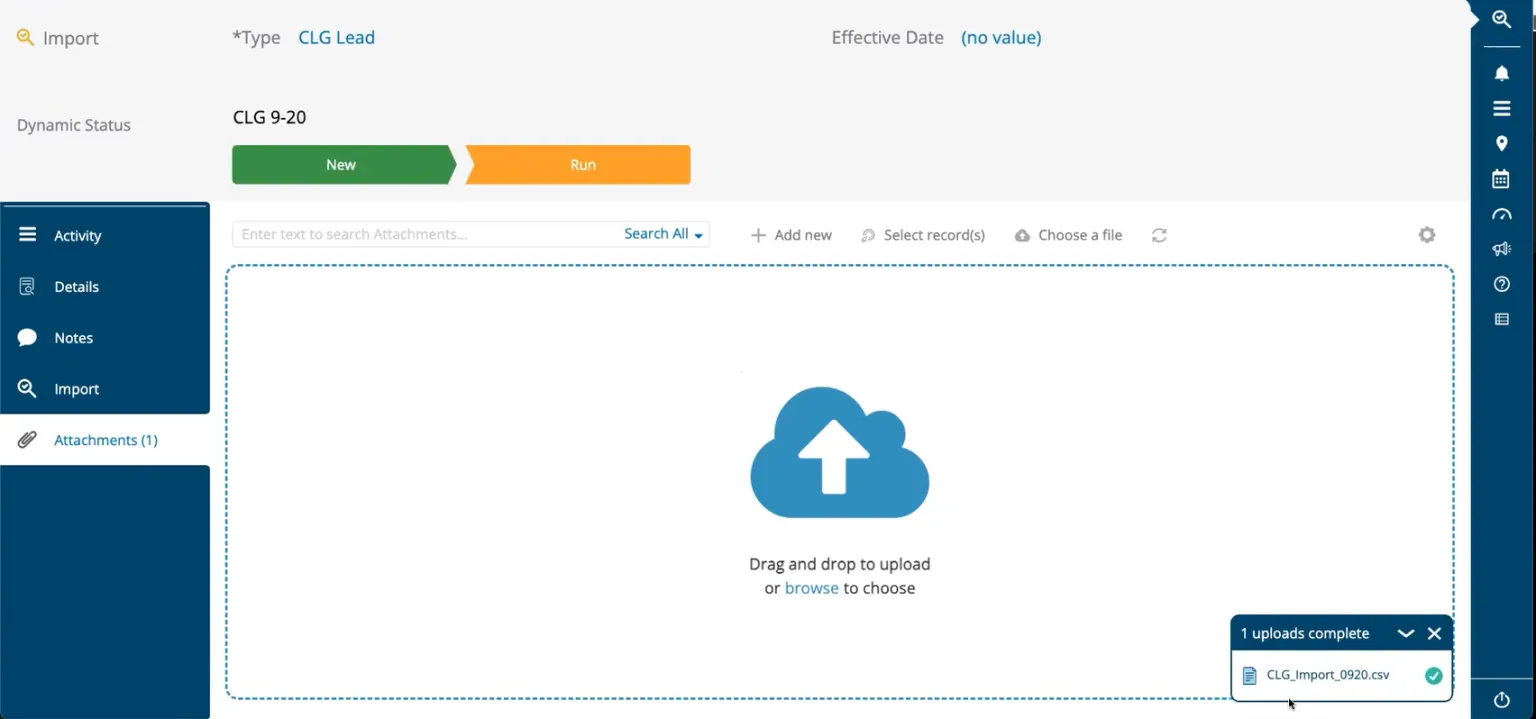1536x719 pixels.
Task: Switch to the Details tab
Action: (76, 287)
